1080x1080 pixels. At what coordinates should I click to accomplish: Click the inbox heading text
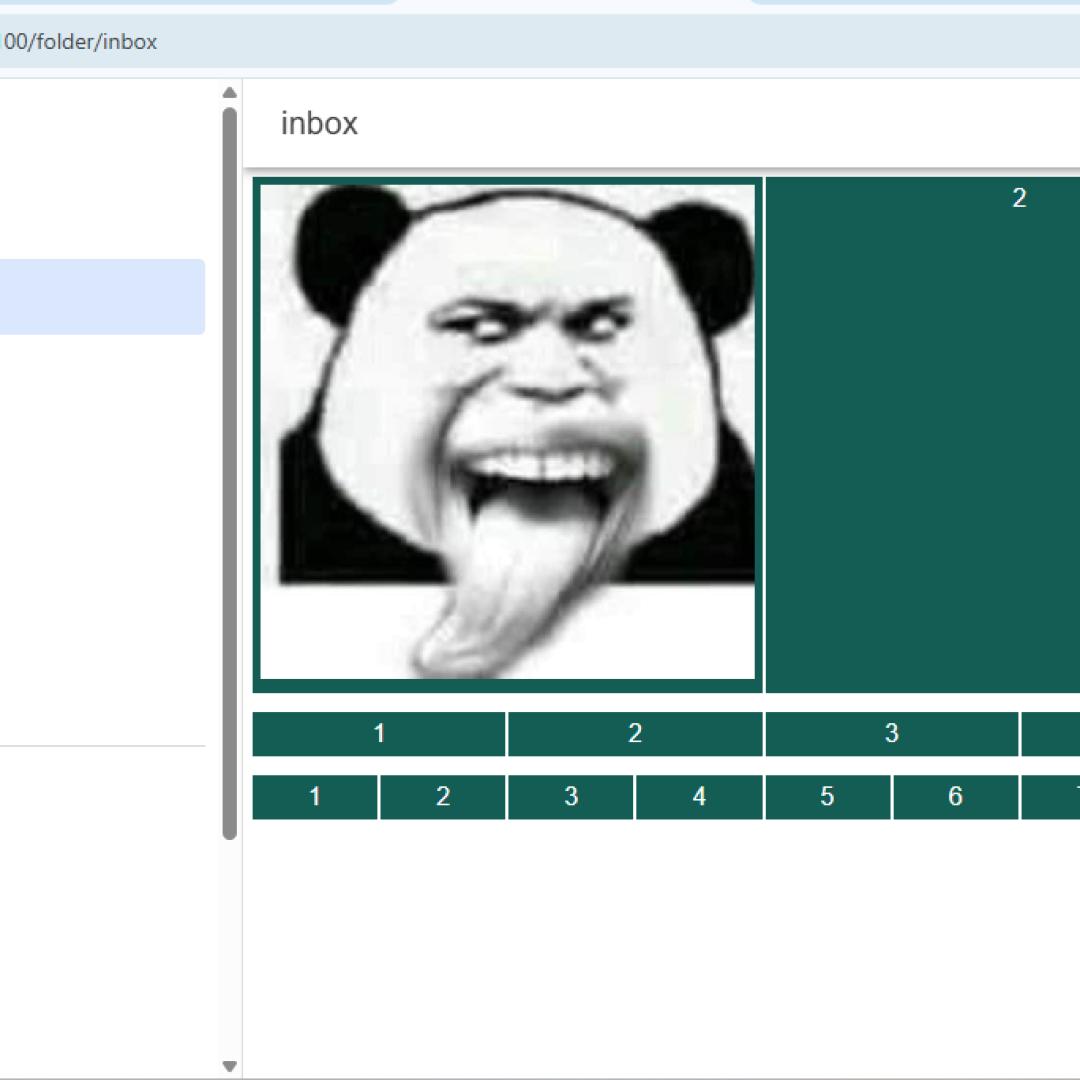pyautogui.click(x=319, y=123)
